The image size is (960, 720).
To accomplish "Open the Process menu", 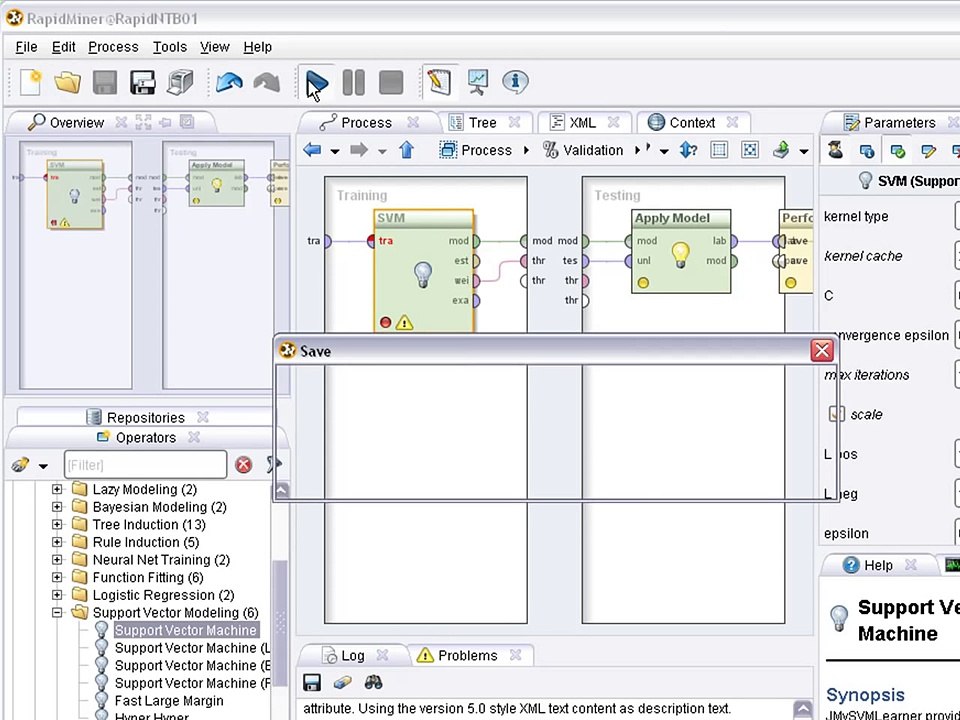I will [x=113, y=47].
